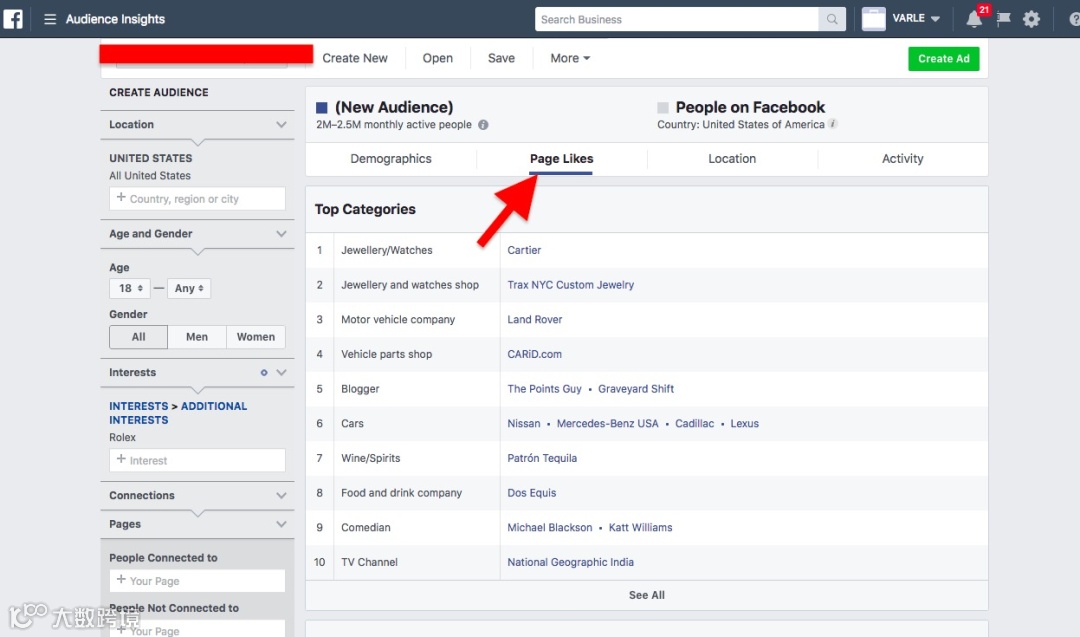This screenshot has width=1080, height=637.
Task: Collapse the Location section
Action: [281, 125]
